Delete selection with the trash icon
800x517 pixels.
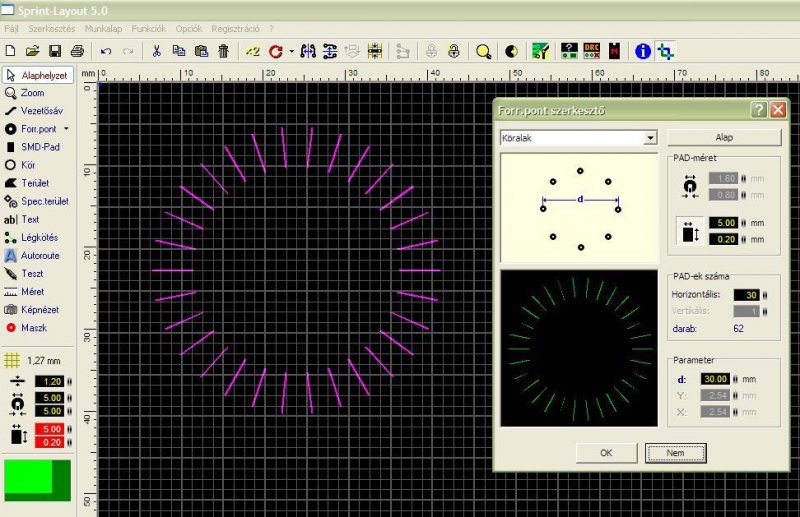(x=223, y=51)
